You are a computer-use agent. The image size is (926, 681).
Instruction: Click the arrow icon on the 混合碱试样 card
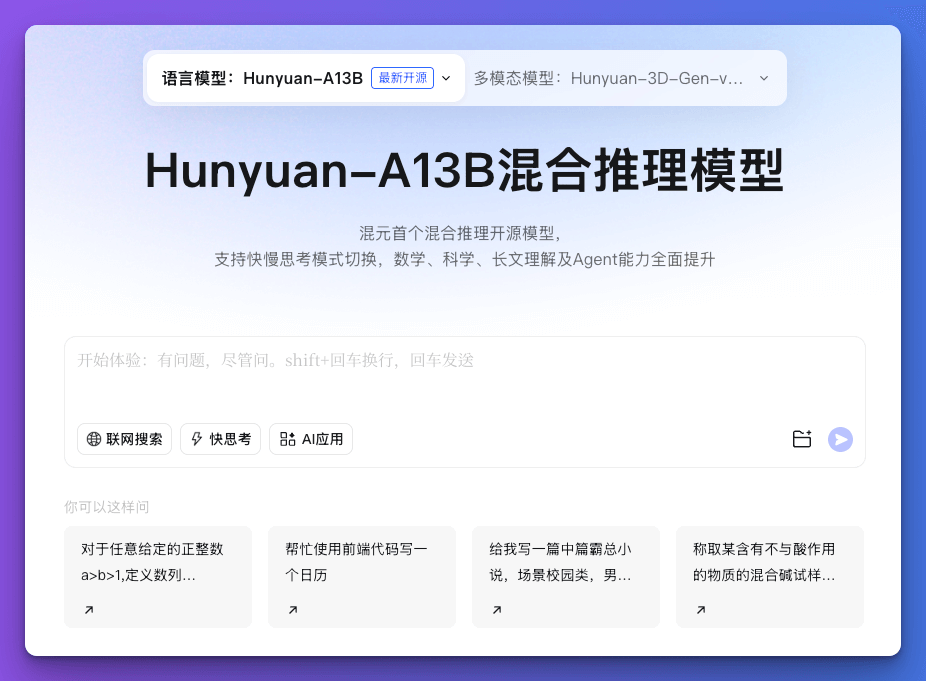(702, 608)
